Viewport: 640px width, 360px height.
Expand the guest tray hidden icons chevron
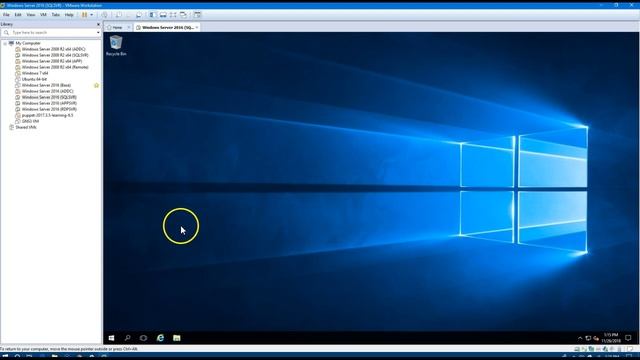pyautogui.click(x=580, y=338)
